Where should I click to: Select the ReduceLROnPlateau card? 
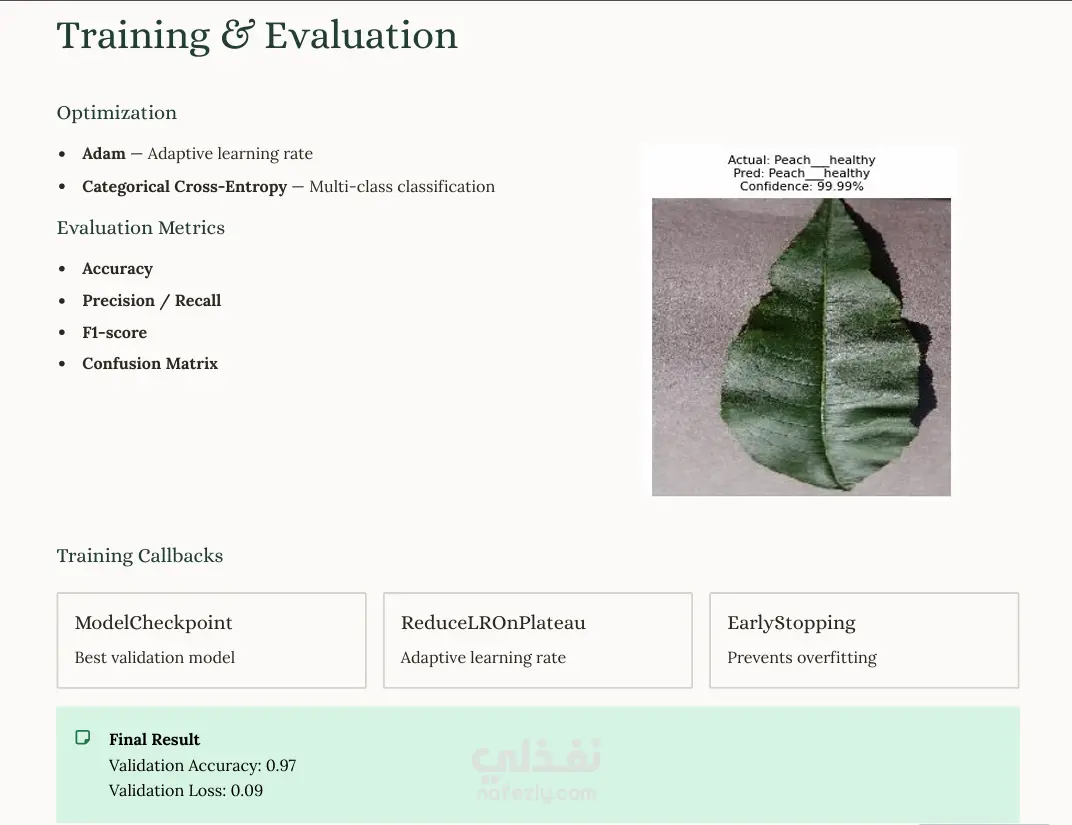(537, 640)
